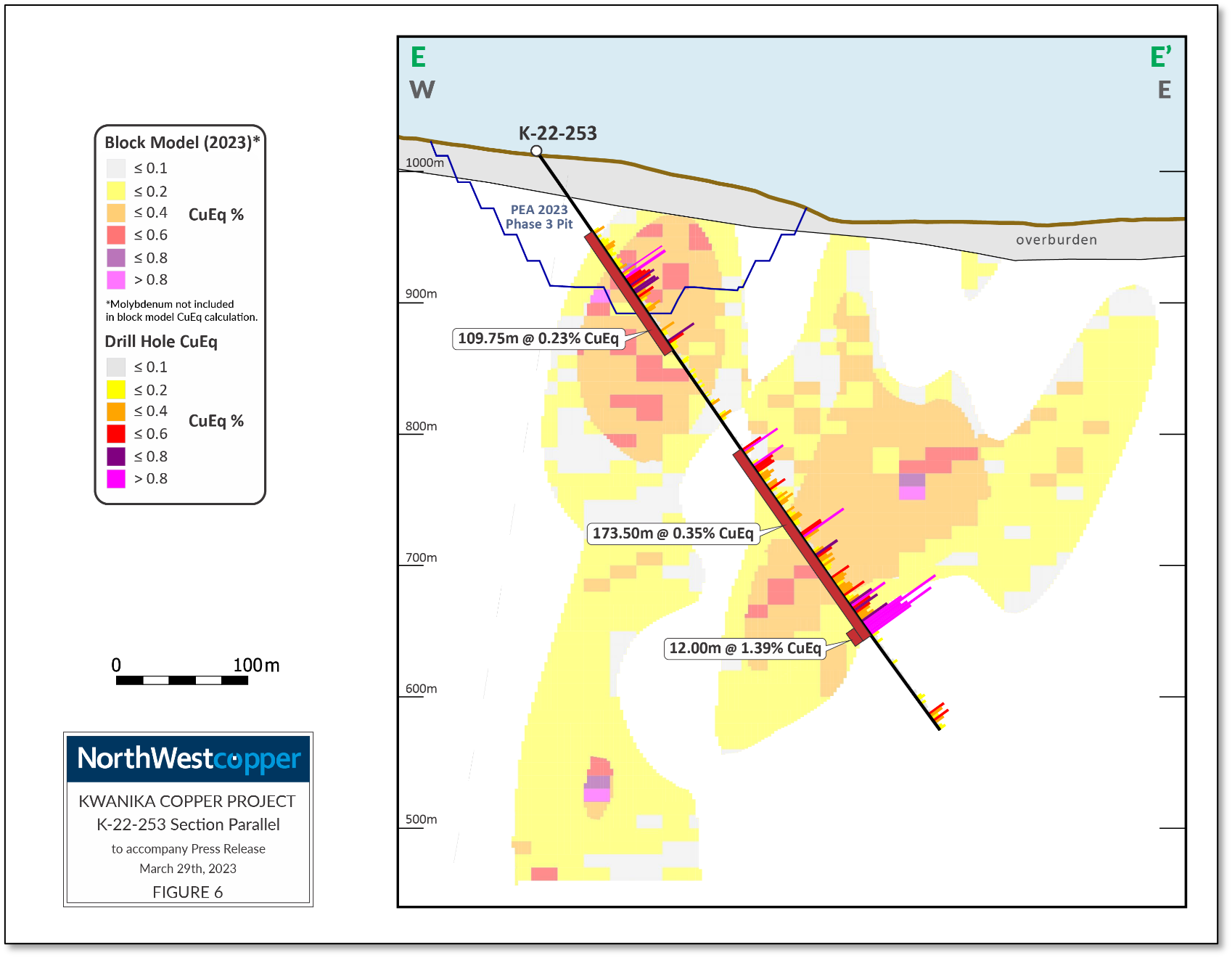Click the molybdenum footnote text in legend
1232x958 pixels.
[x=181, y=311]
